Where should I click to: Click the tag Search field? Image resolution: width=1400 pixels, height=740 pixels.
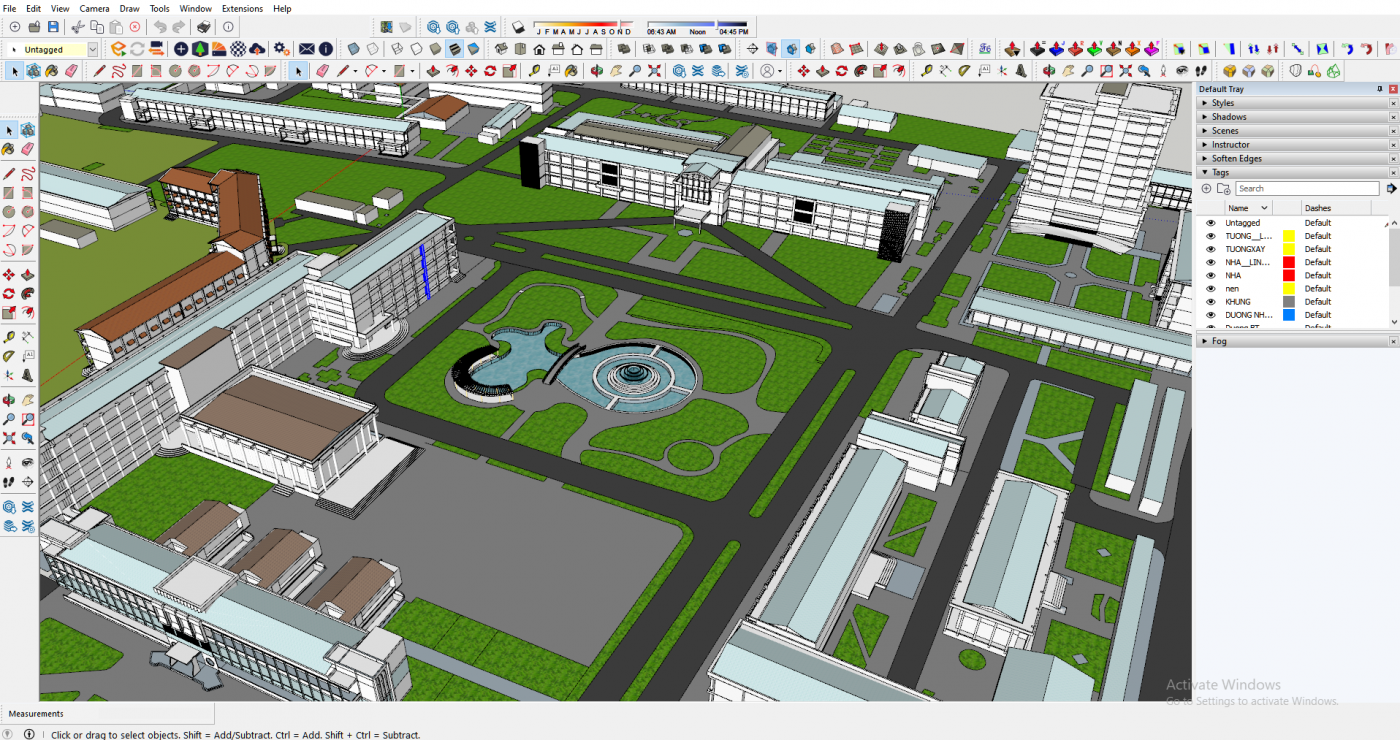1308,188
